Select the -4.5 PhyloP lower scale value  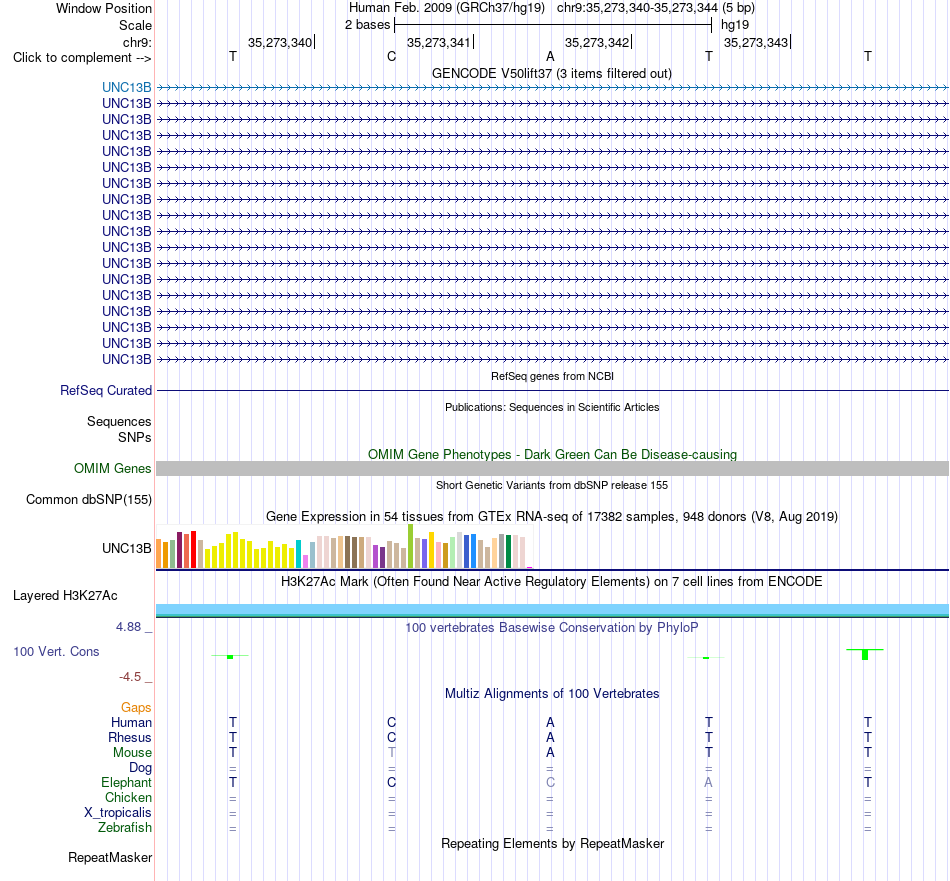130,676
